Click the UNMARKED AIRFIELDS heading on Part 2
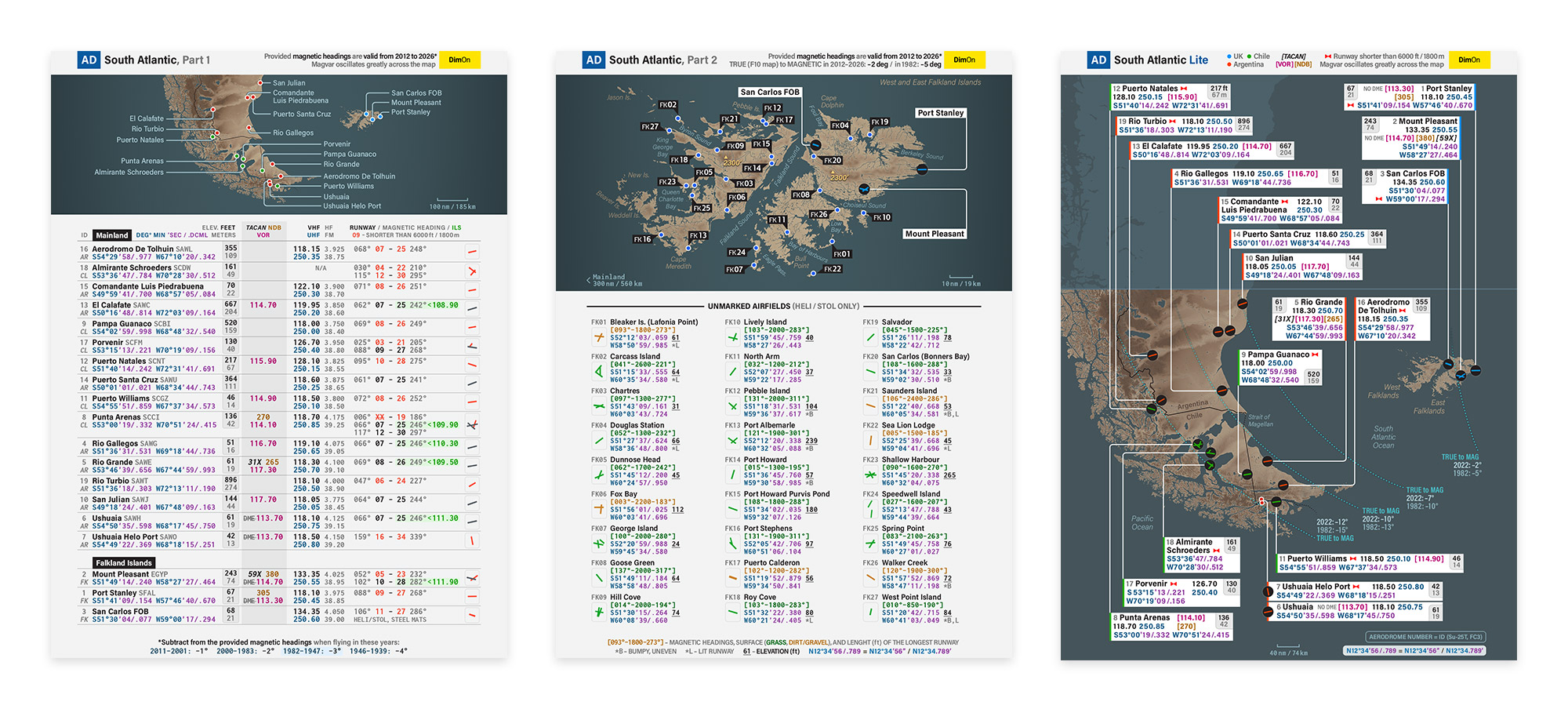The image size is (1568, 709). (783, 306)
